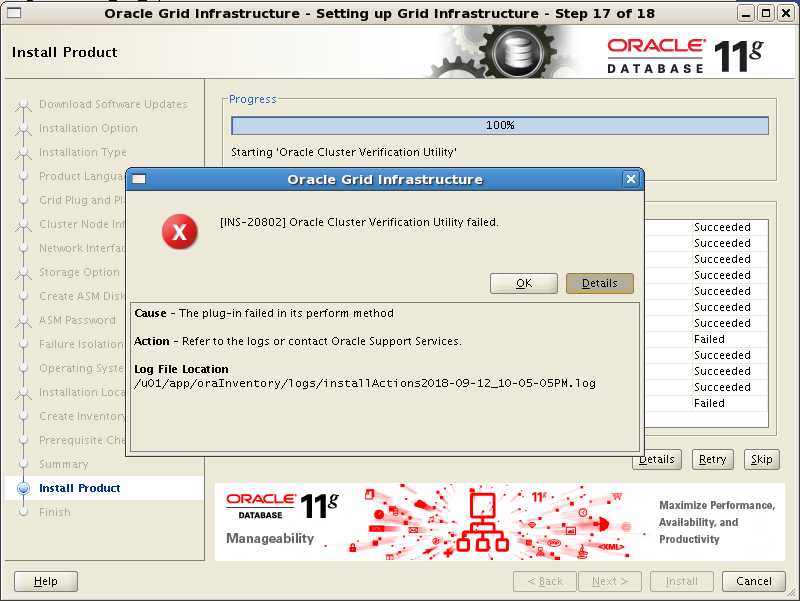Select Network Interface step
The height and width of the screenshot is (601, 800).
pyautogui.click(x=82, y=248)
